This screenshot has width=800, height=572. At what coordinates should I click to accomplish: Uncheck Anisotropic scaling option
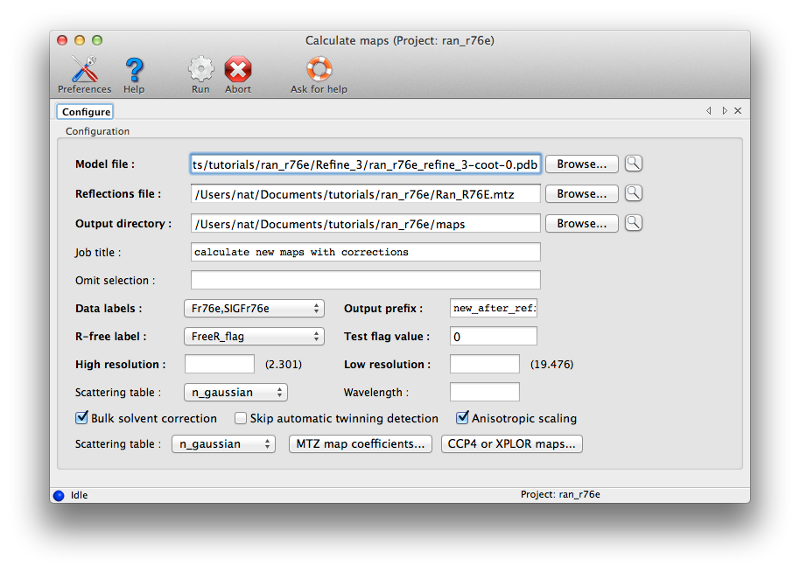463,418
